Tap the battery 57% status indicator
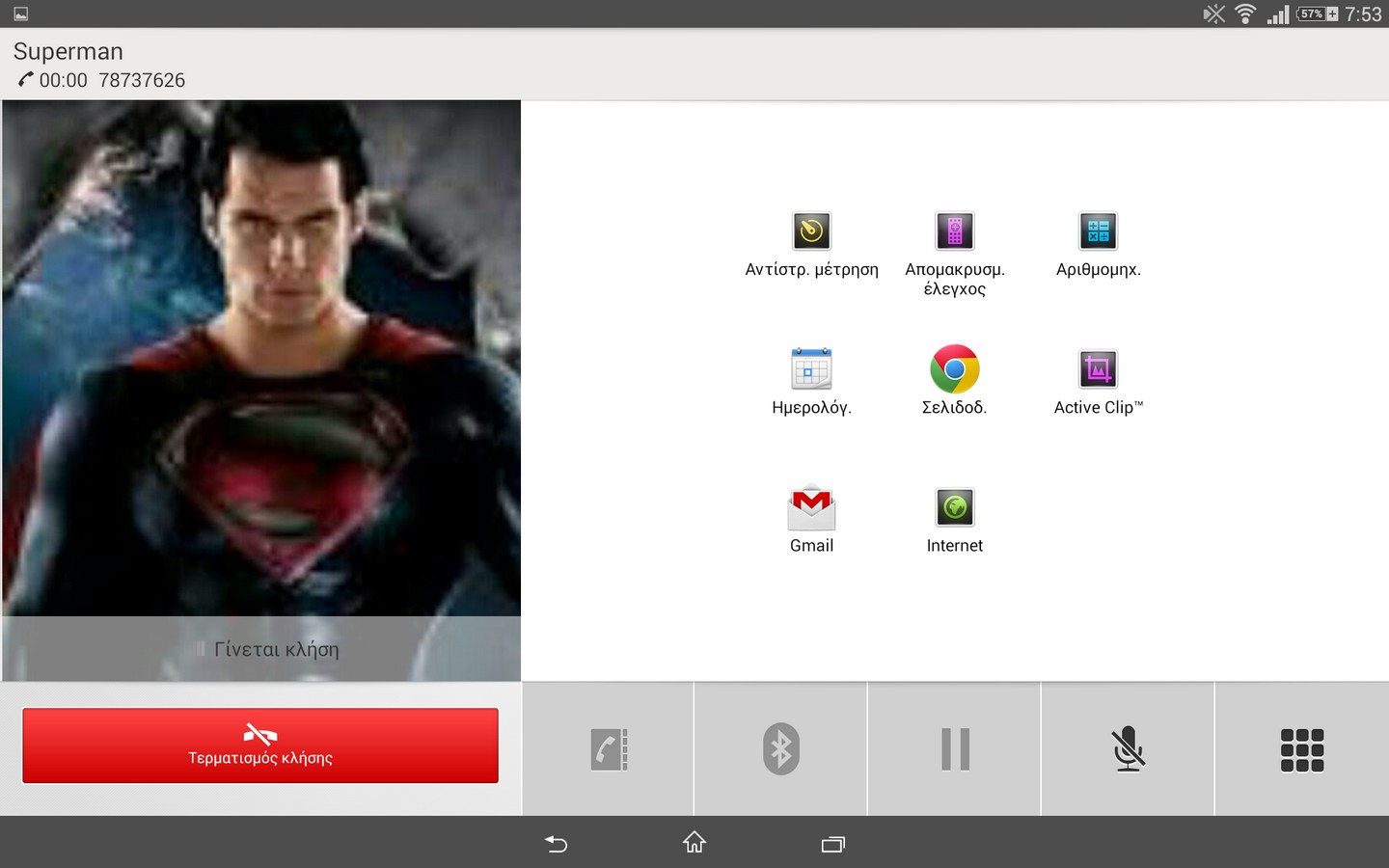This screenshot has height=868, width=1389. tap(1318, 14)
